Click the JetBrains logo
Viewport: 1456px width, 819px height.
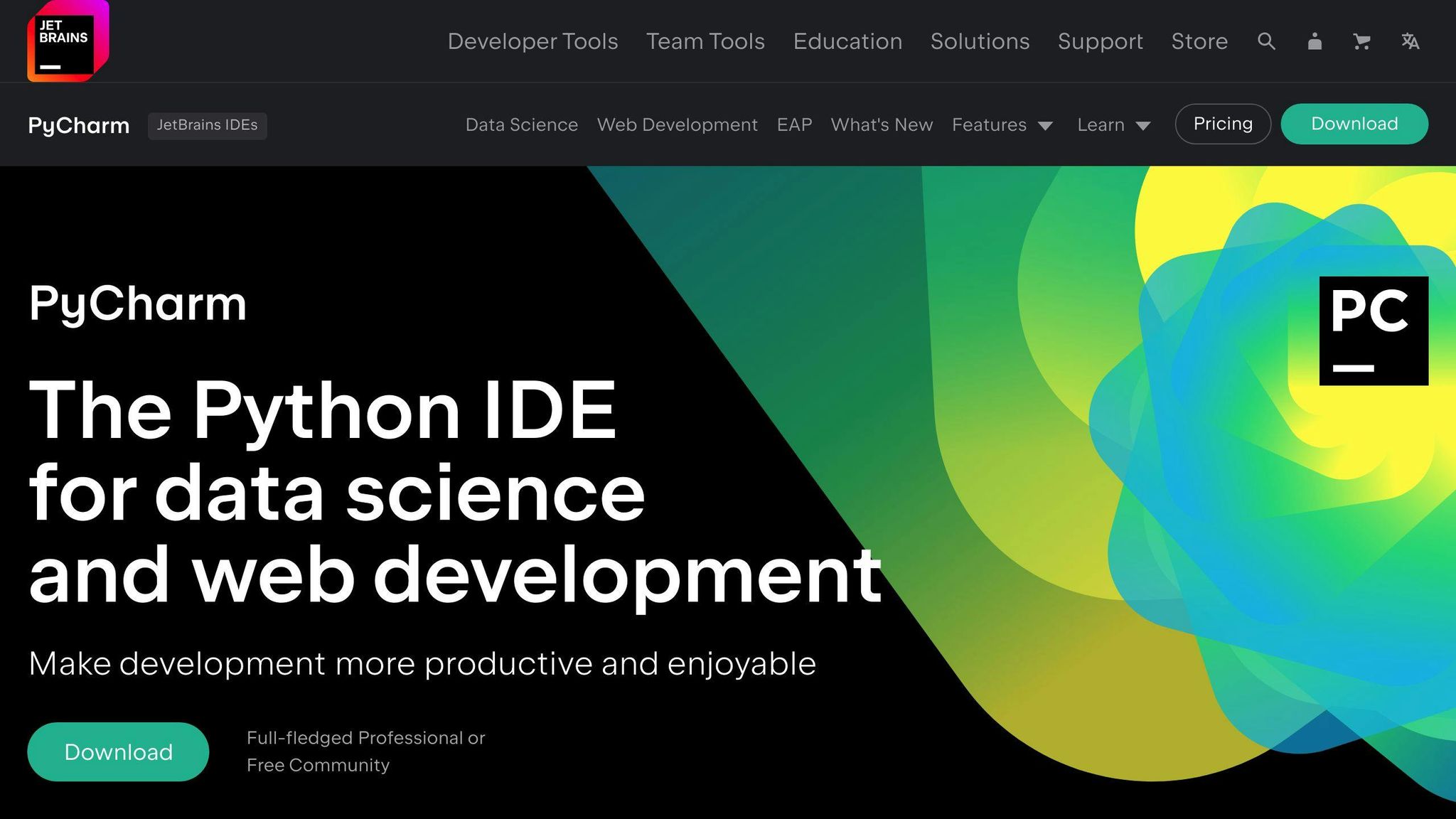click(68, 41)
